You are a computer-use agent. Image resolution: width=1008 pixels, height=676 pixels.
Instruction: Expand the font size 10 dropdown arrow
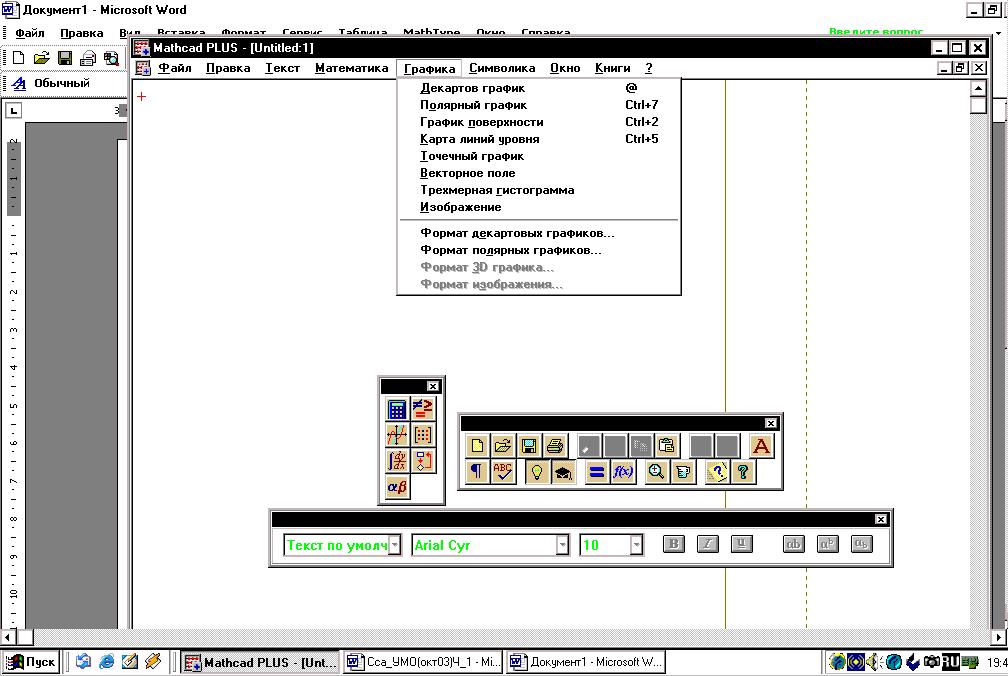click(x=636, y=545)
